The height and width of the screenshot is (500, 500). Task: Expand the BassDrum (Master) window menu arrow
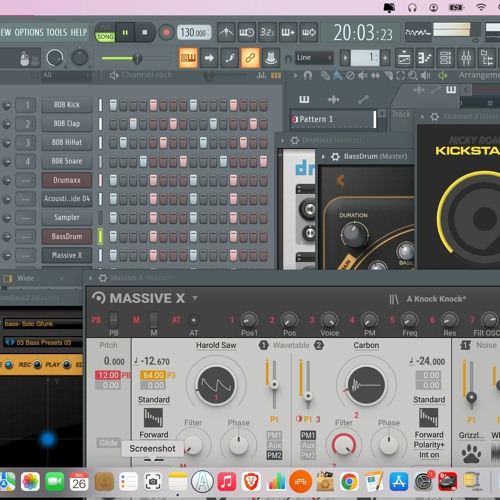coord(323,156)
